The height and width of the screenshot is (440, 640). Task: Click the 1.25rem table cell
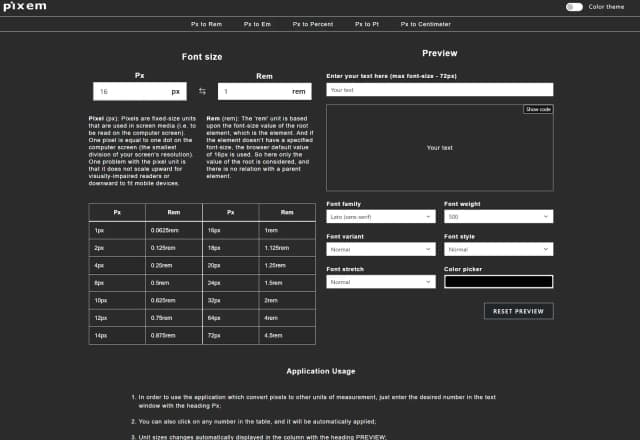[x=287, y=265]
